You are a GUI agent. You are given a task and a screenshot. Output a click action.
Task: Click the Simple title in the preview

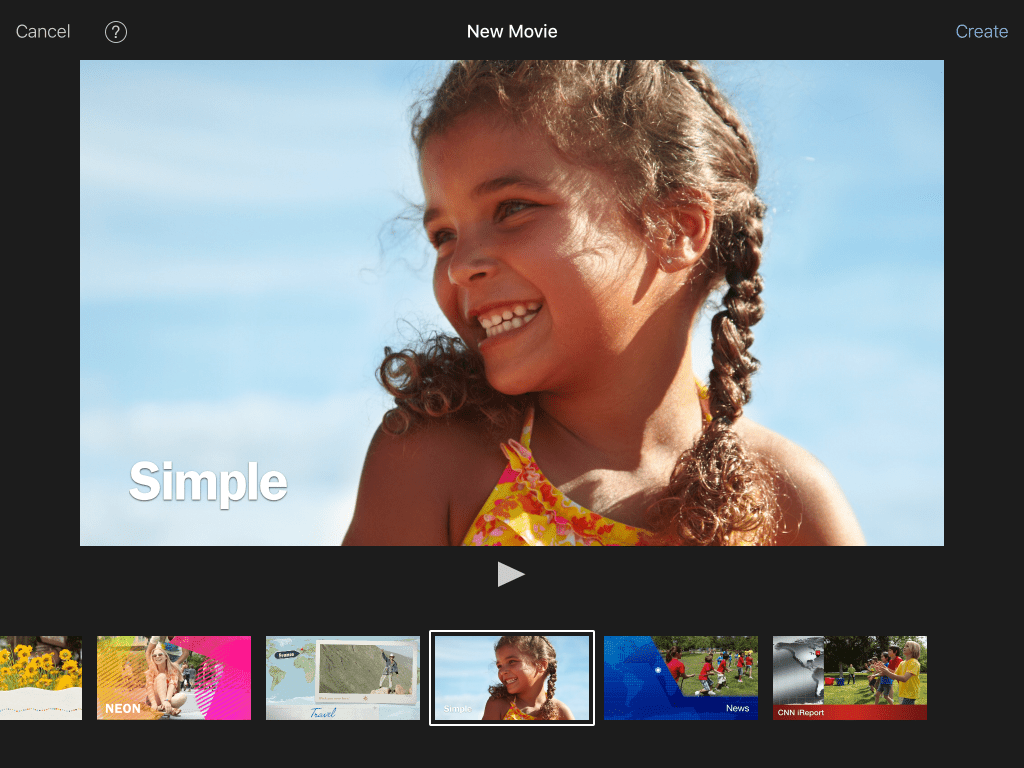coord(208,483)
